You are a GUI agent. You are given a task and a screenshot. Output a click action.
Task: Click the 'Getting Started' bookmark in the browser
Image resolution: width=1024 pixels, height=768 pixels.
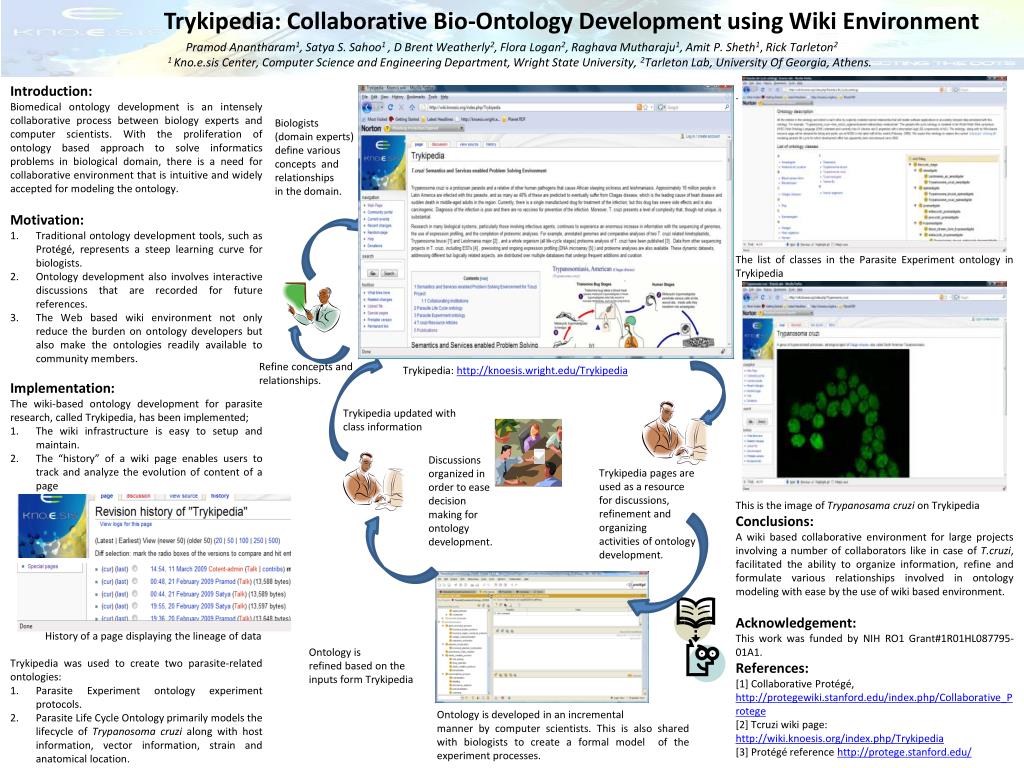pos(404,119)
